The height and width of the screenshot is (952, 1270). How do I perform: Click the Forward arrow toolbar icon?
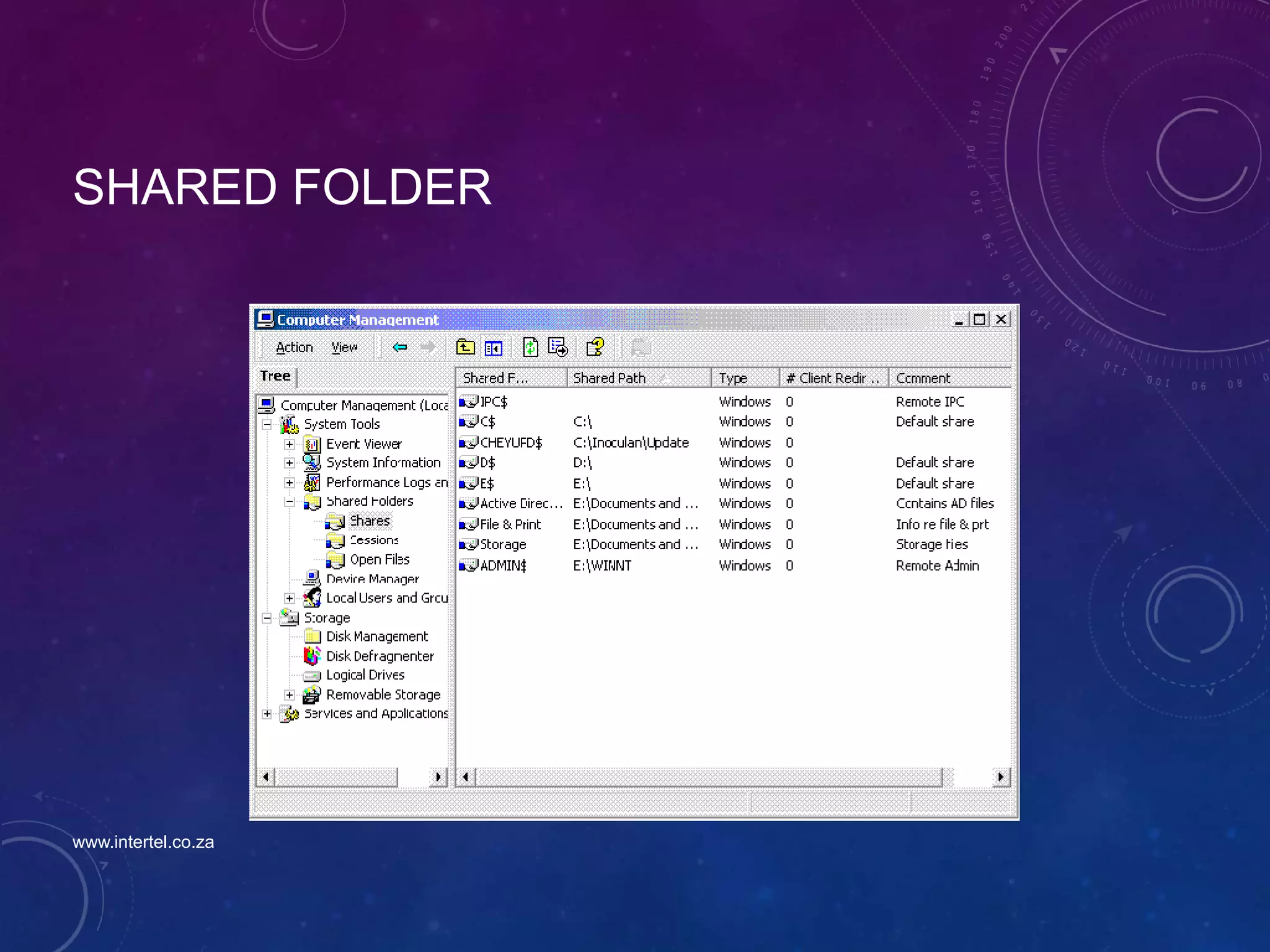(427, 347)
